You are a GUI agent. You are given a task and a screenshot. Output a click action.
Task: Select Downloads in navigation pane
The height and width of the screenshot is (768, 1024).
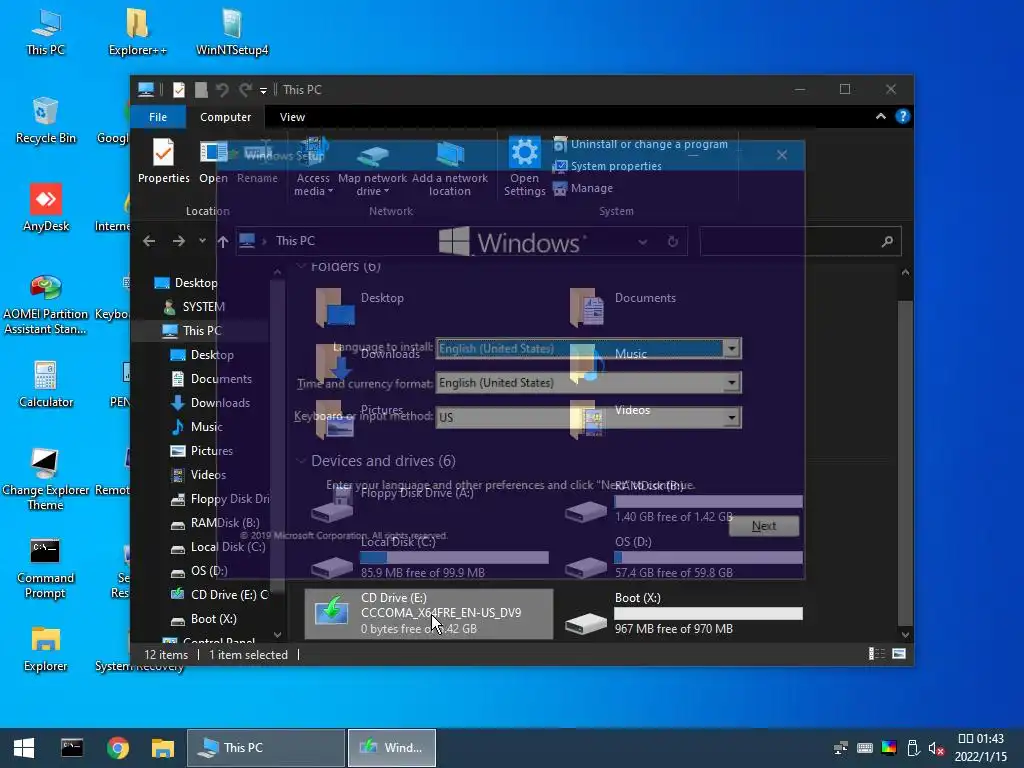point(210,402)
